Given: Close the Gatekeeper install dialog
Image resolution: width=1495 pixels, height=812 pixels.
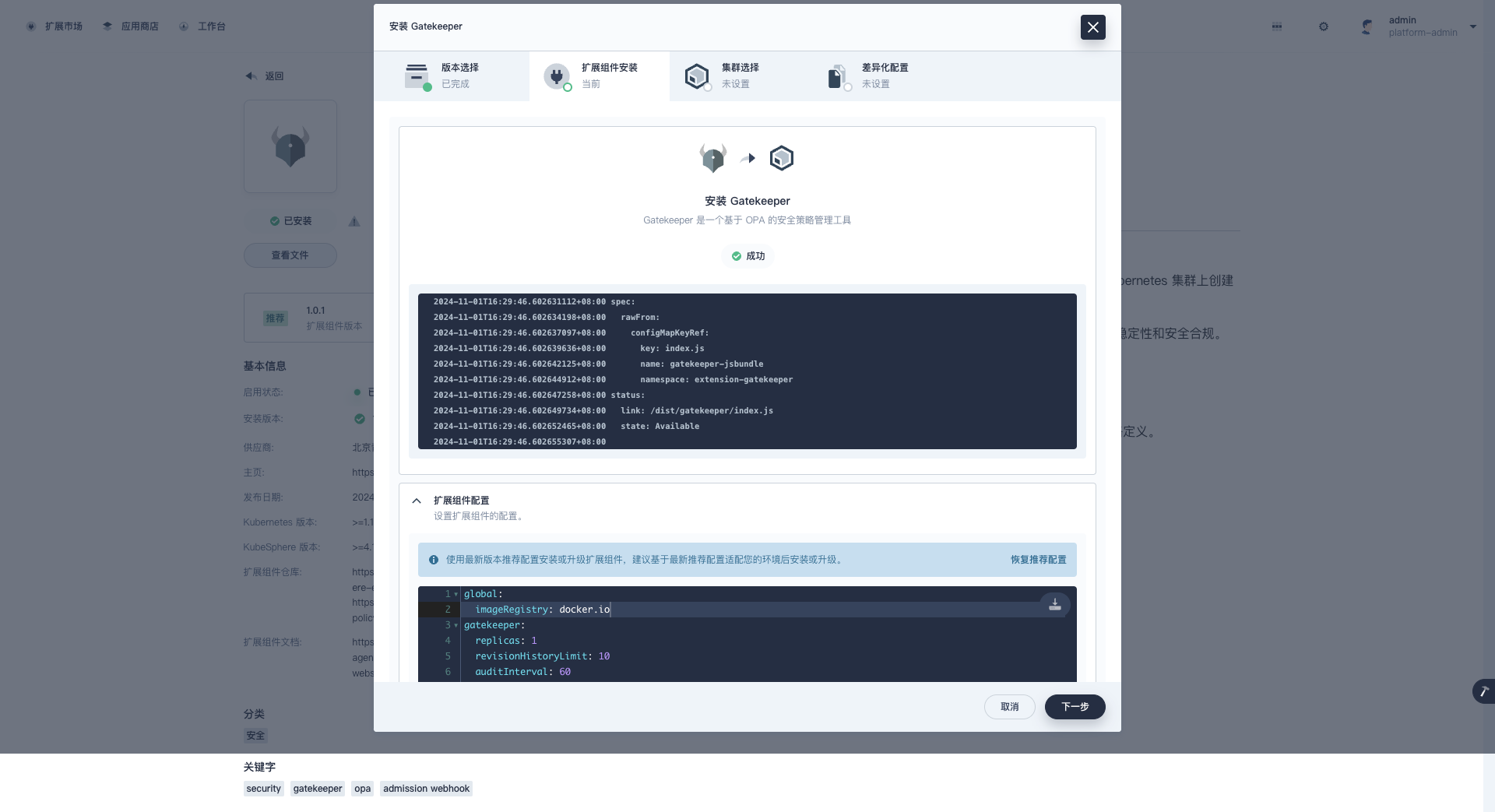Looking at the screenshot, I should (1092, 27).
